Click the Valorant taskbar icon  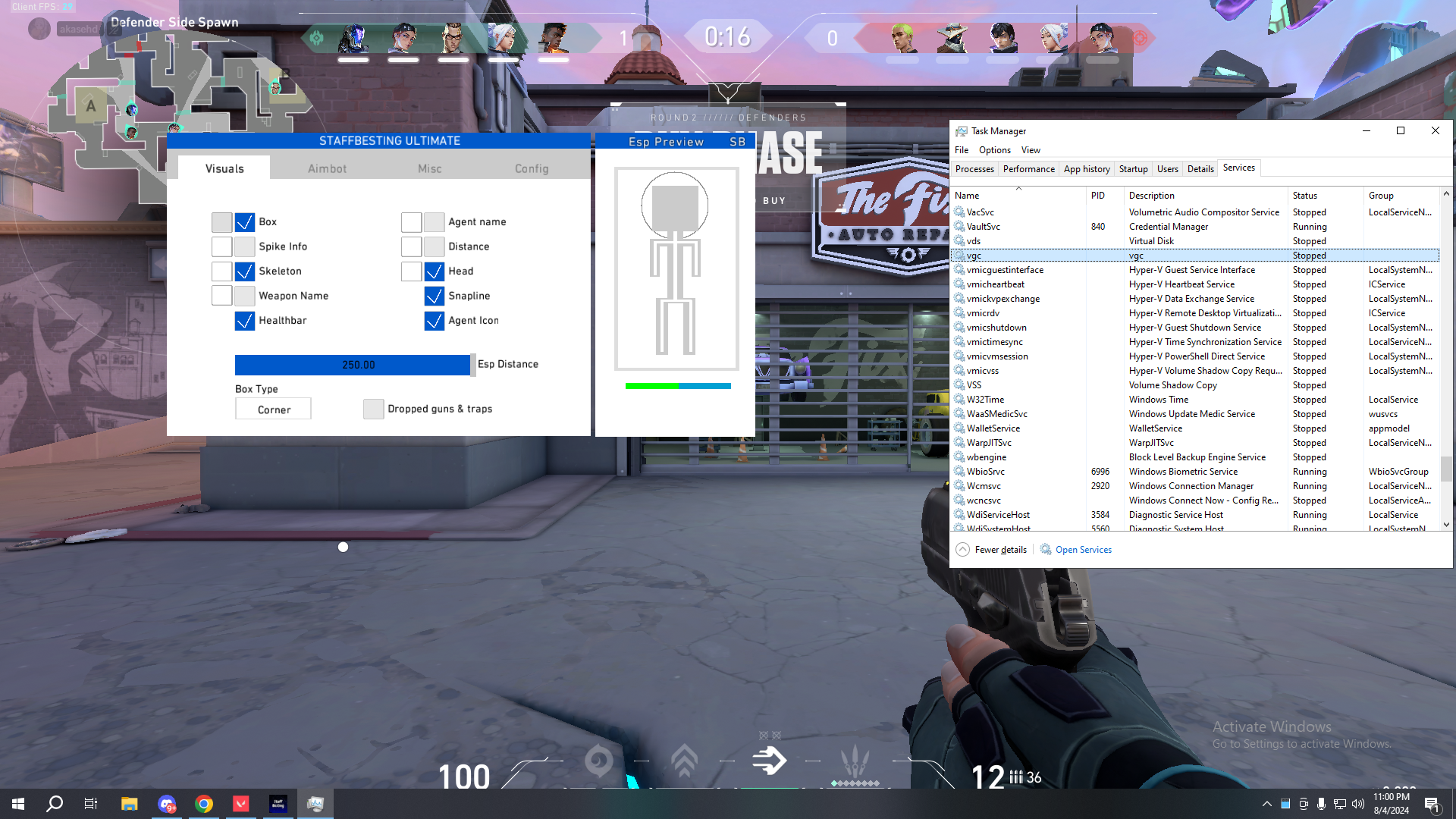(241, 804)
